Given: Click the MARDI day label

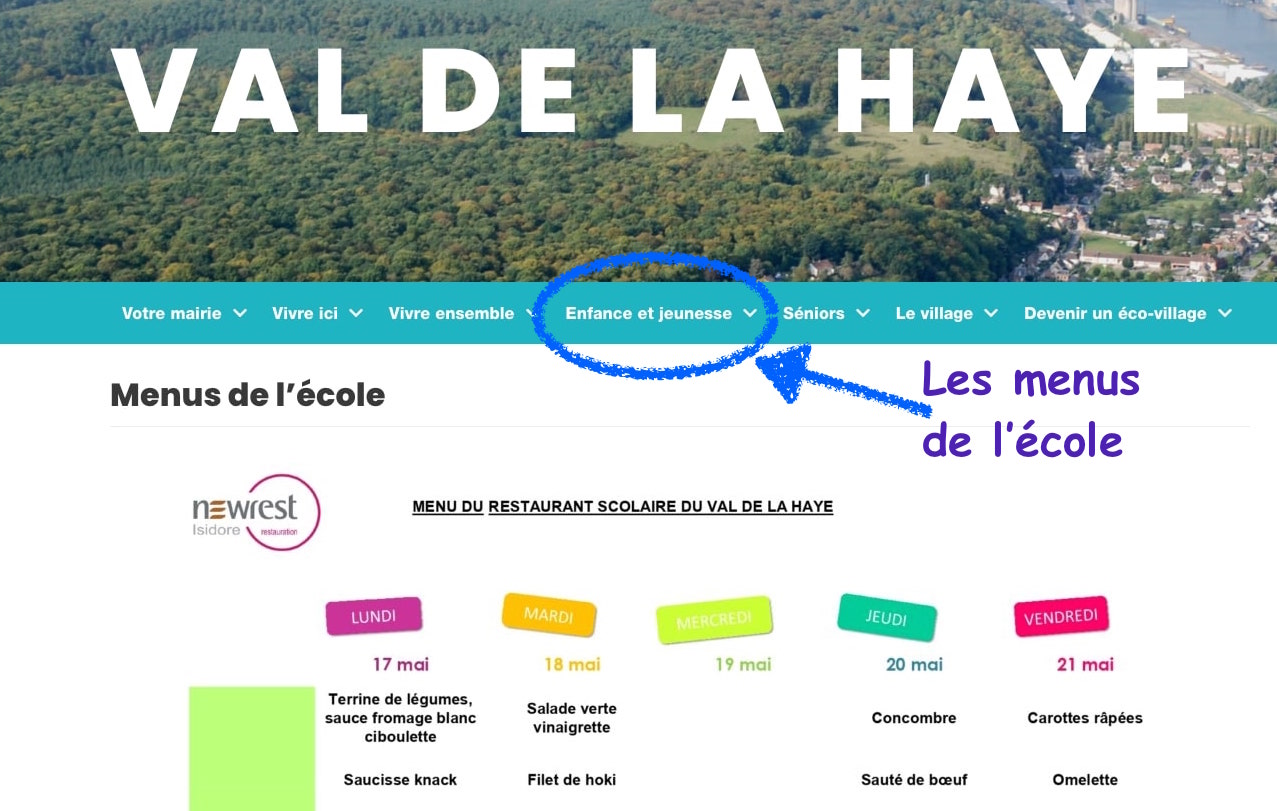Looking at the screenshot, I should click(x=549, y=615).
